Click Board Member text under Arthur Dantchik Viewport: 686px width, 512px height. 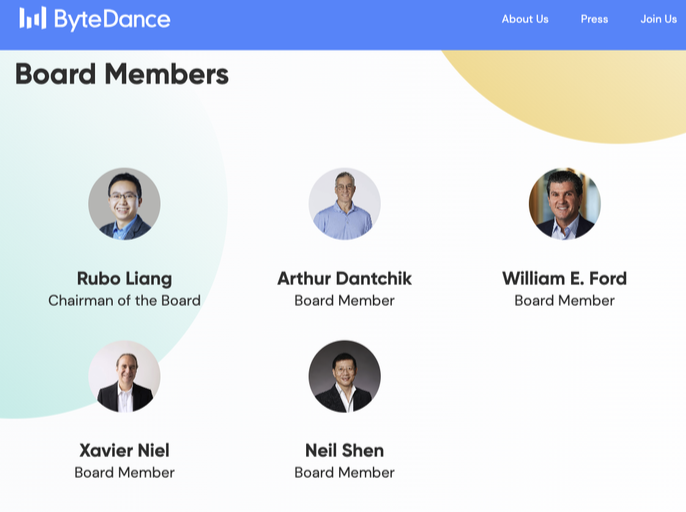pyautogui.click(x=344, y=301)
